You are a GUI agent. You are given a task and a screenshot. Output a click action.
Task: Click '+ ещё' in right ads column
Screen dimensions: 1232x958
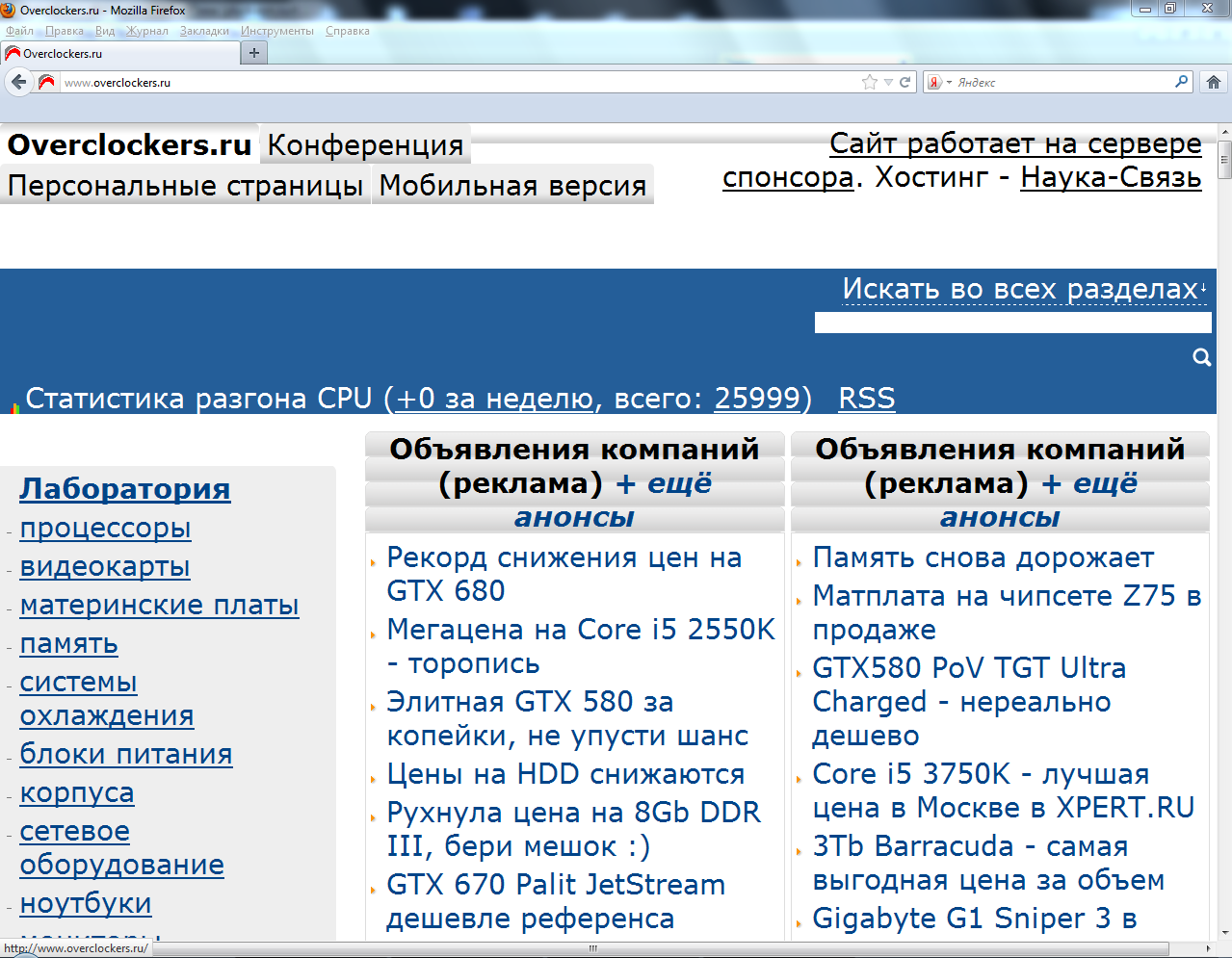1089,482
